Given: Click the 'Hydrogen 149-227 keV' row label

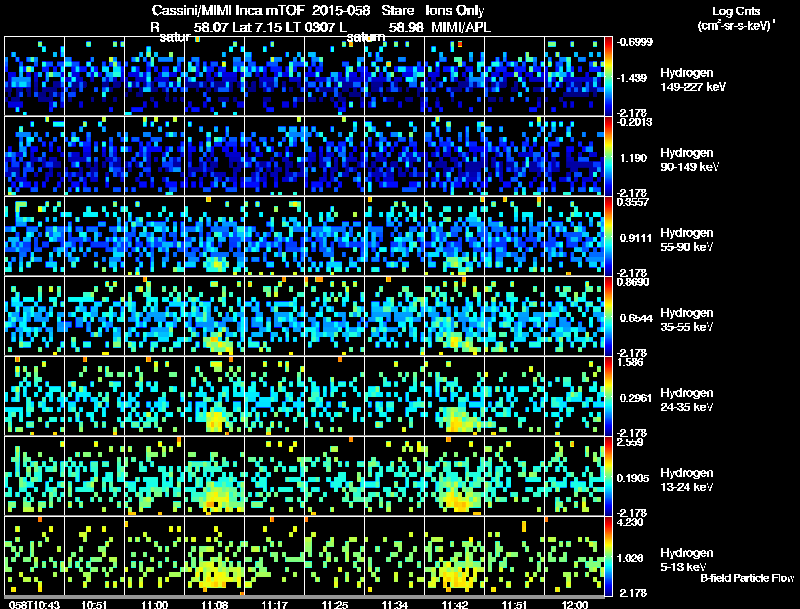Looking at the screenshot, I should coord(693,80).
